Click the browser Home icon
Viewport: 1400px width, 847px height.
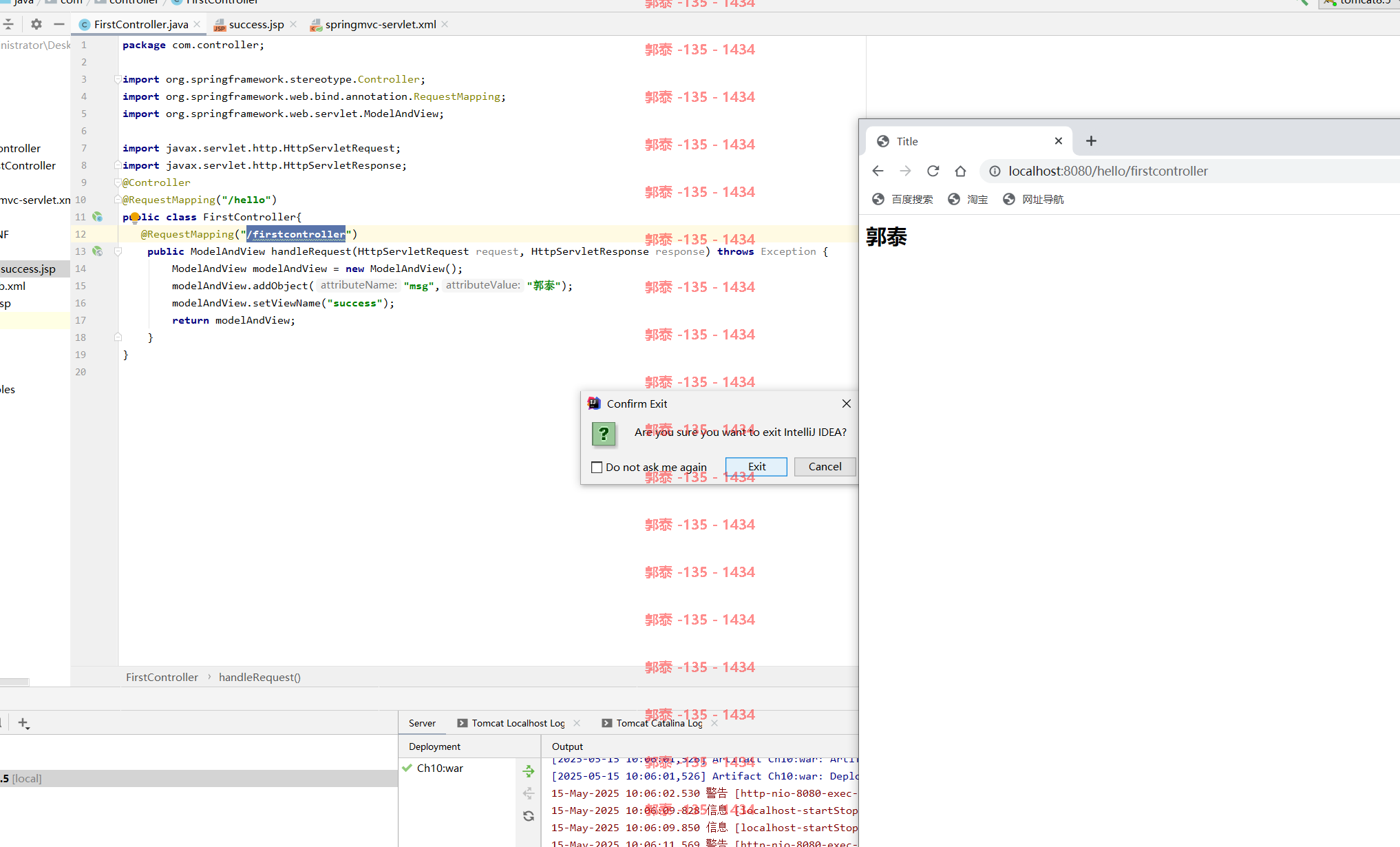click(960, 171)
